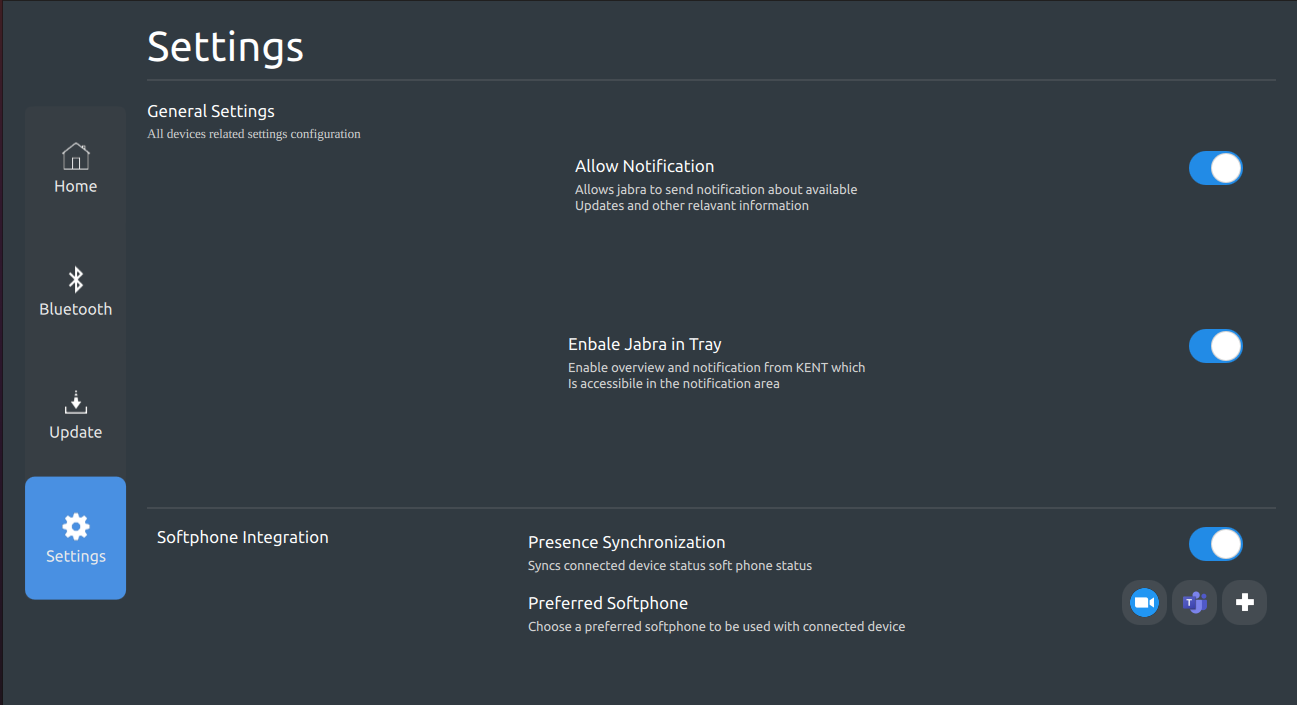1297x705 pixels.
Task: Click the Preferred Softphone heading
Action: [x=608, y=603]
